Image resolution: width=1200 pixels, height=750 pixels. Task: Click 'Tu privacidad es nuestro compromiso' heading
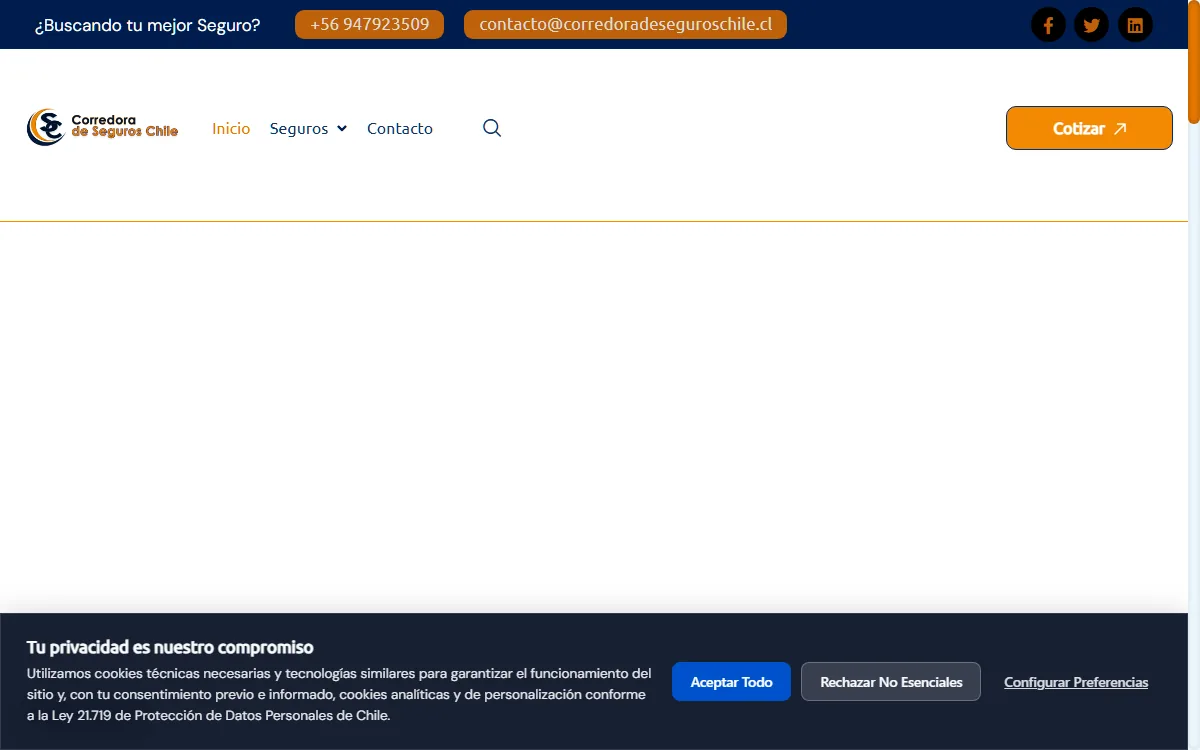[x=170, y=647]
